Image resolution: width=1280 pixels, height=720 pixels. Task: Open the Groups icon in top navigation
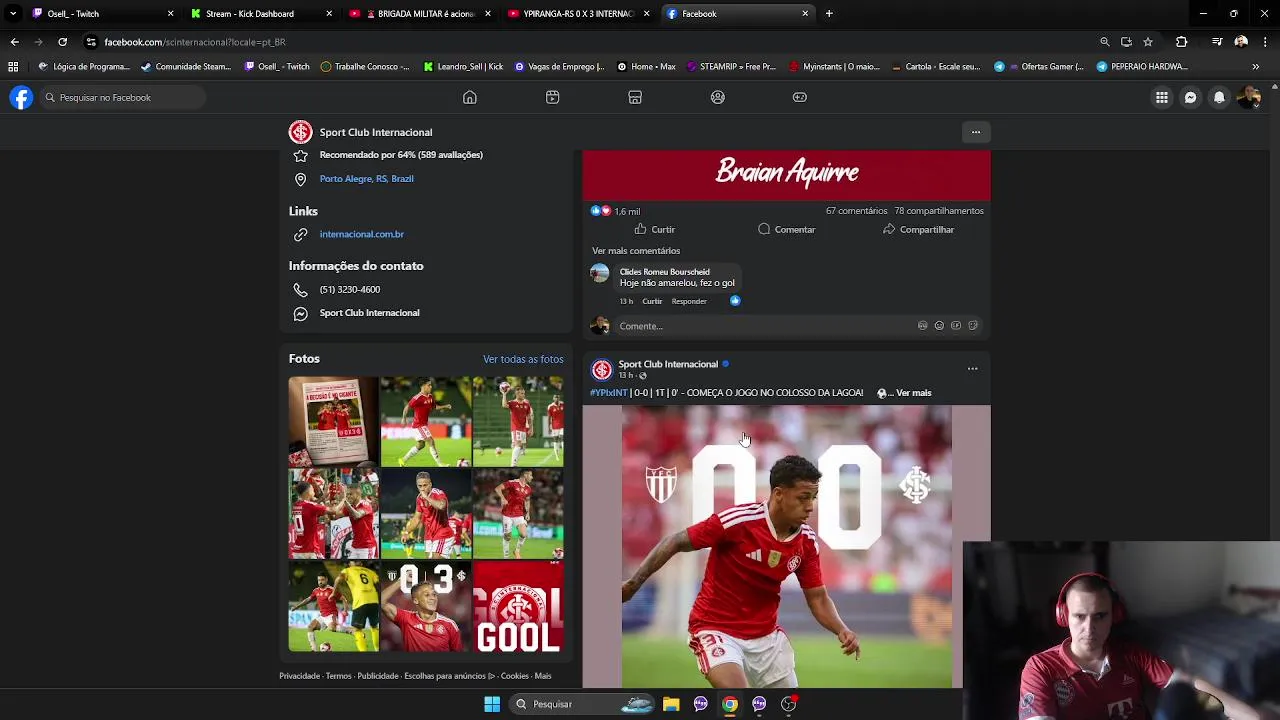click(717, 97)
